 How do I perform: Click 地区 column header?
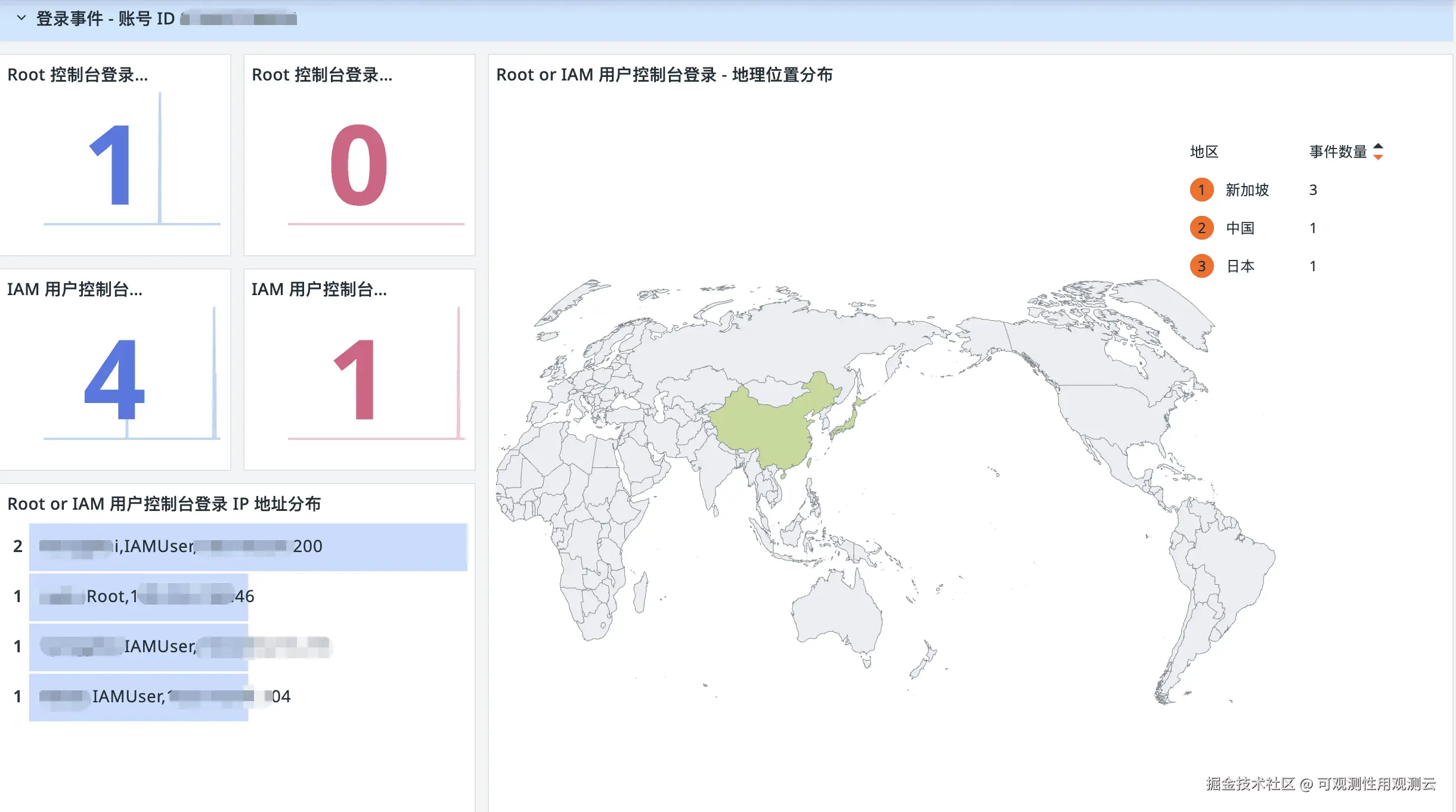point(1204,152)
